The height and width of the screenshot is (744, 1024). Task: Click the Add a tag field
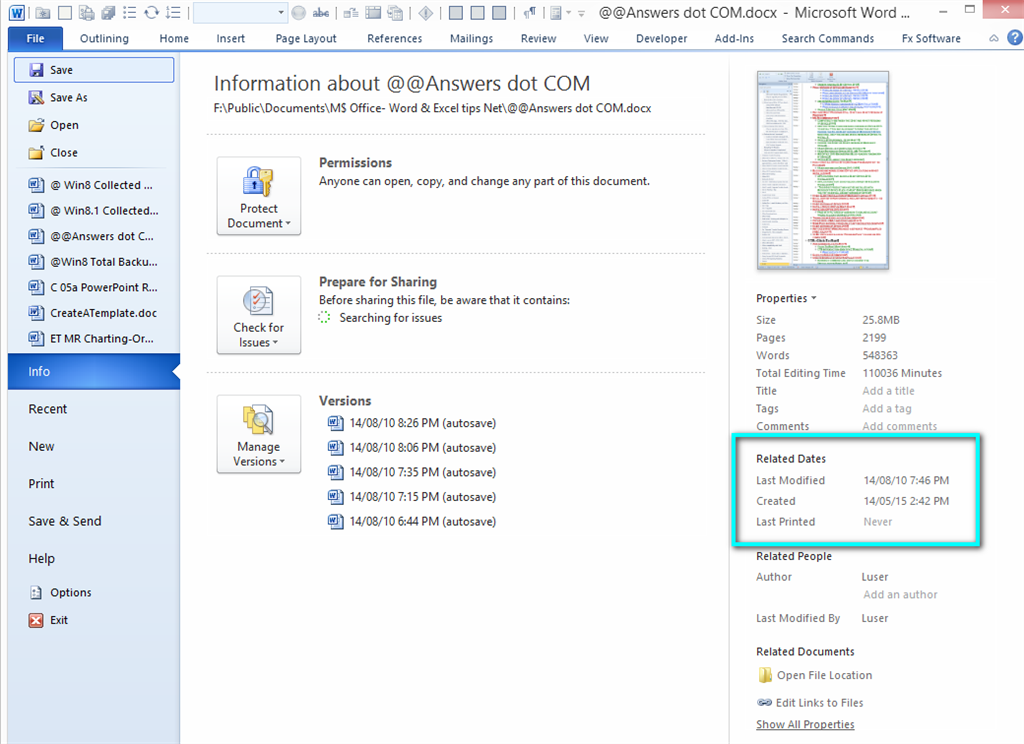point(887,408)
